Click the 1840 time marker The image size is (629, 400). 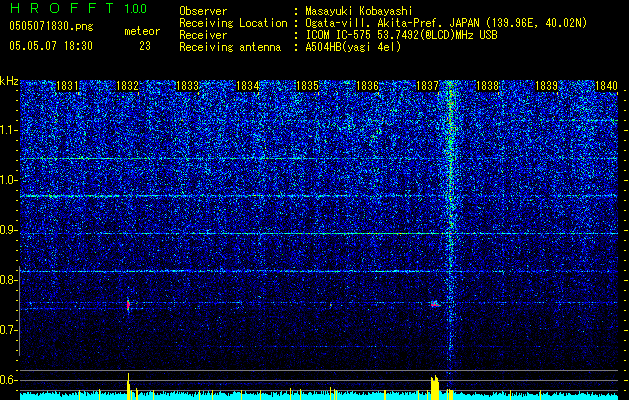(x=606, y=86)
